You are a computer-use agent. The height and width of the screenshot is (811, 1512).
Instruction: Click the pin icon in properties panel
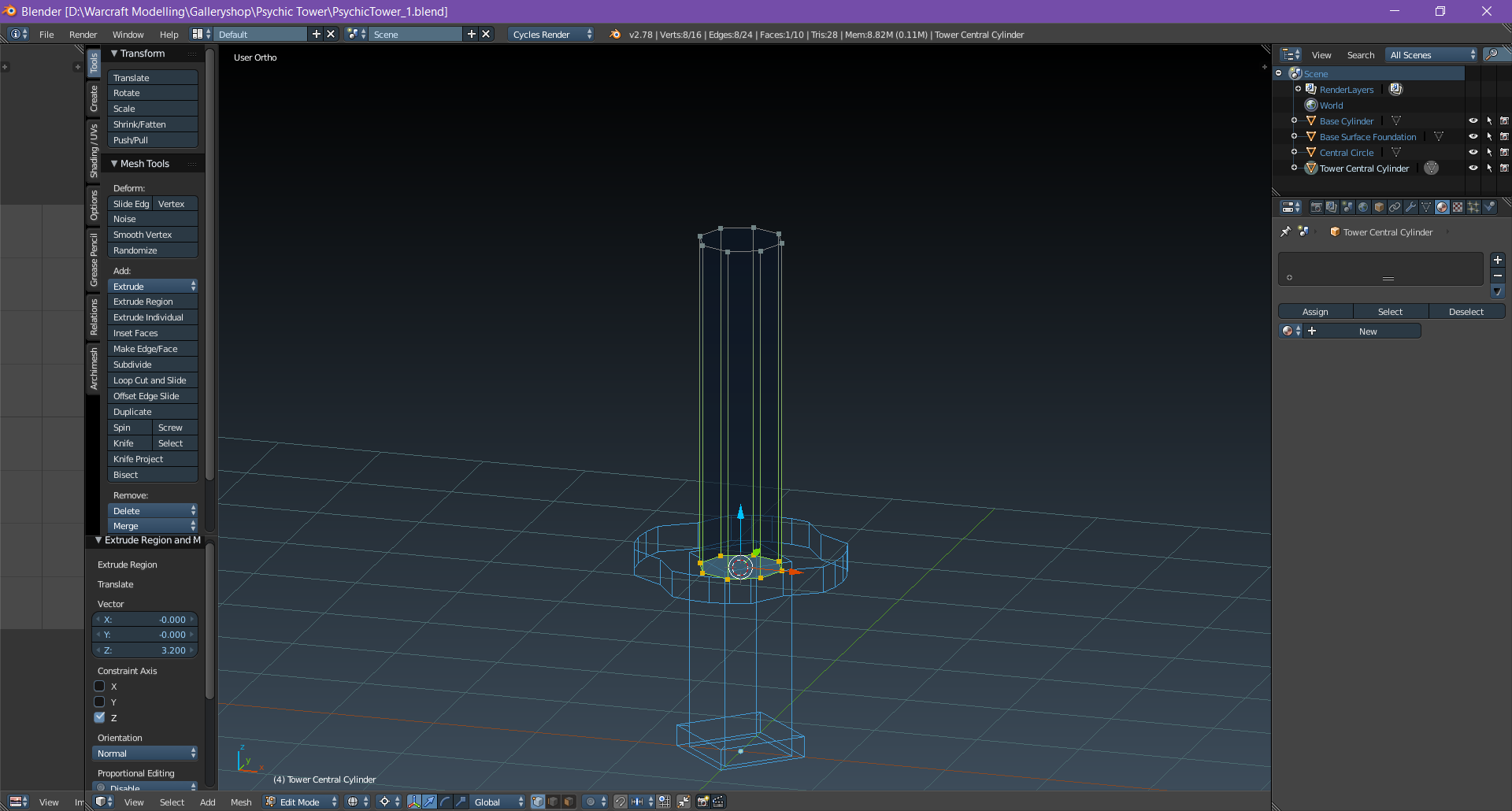coord(1286,231)
